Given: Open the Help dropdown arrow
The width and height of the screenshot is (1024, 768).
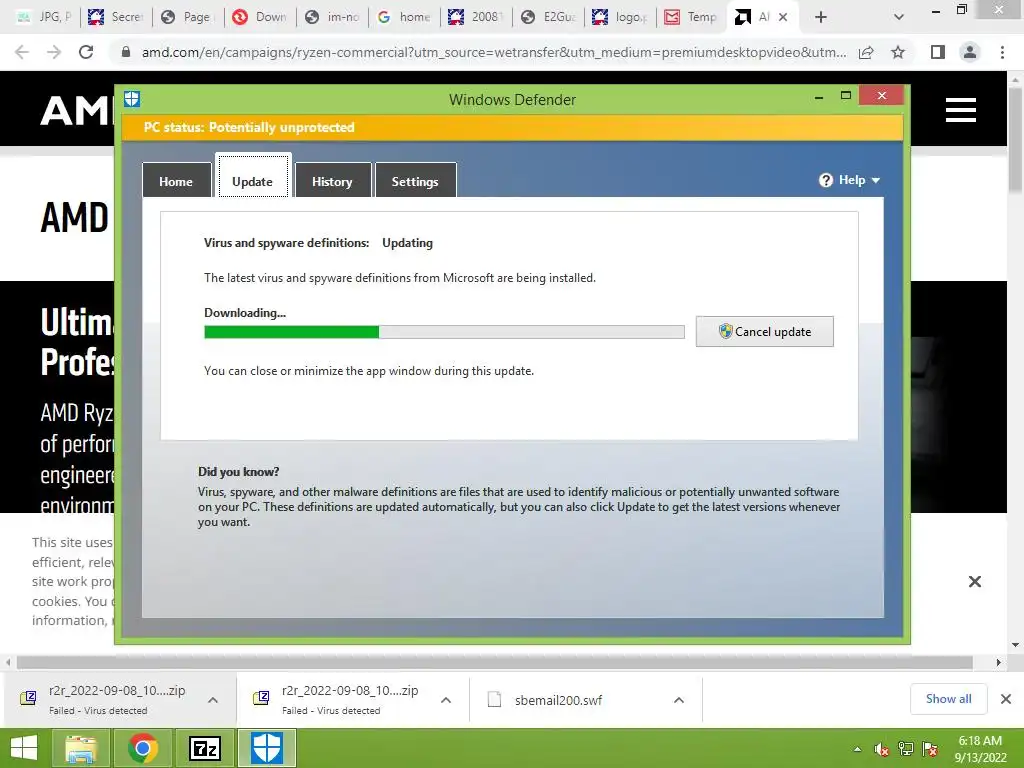Looking at the screenshot, I should [876, 180].
